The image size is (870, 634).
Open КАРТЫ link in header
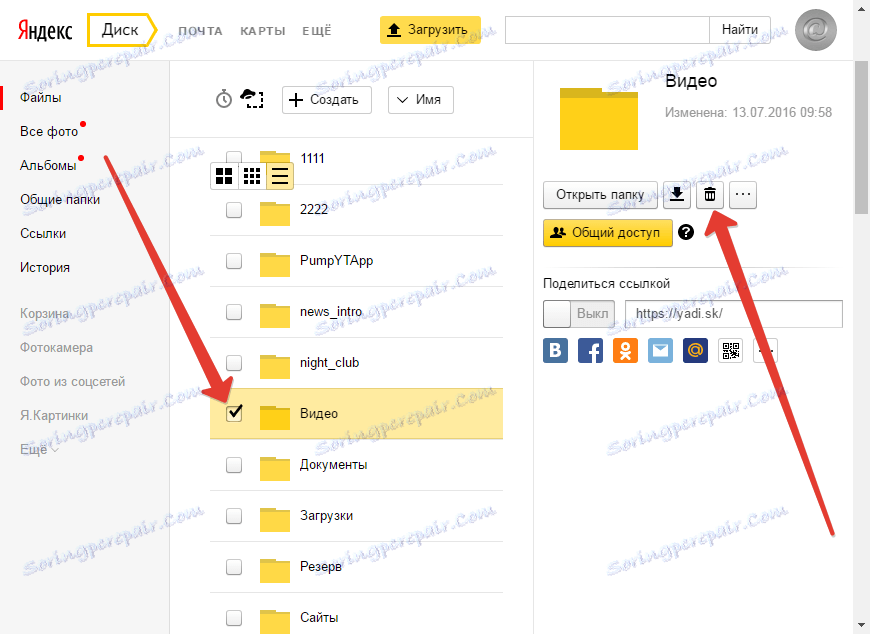click(263, 31)
